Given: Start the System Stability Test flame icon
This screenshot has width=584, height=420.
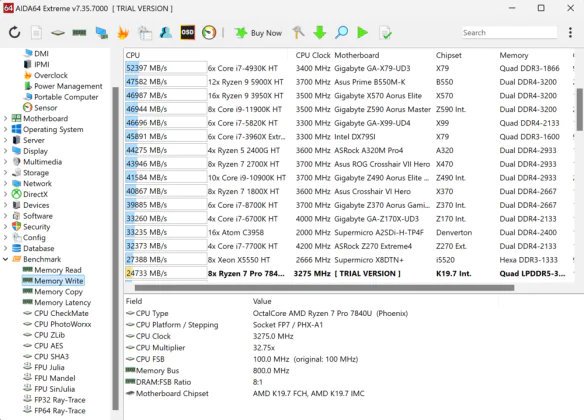Looking at the screenshot, I should [123, 33].
